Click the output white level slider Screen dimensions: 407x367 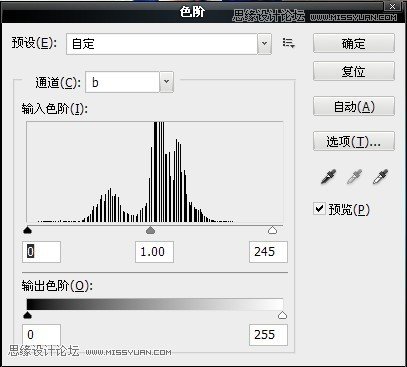point(282,315)
